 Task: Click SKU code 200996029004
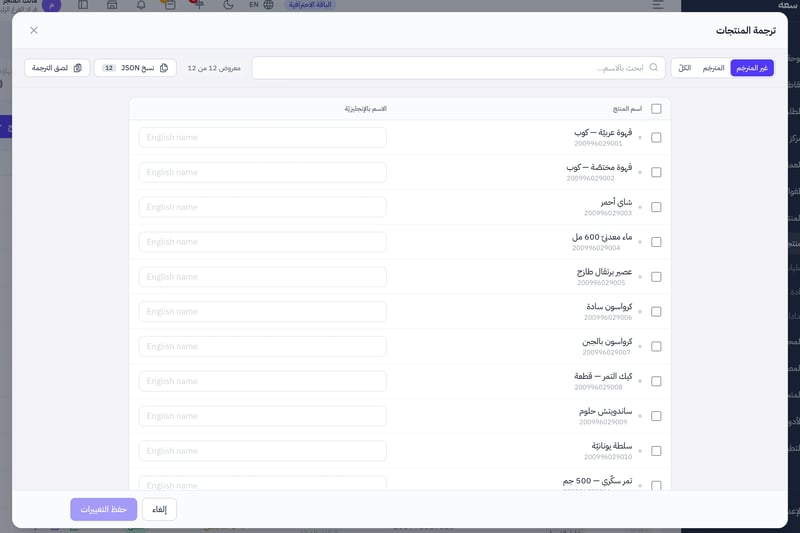(596, 248)
